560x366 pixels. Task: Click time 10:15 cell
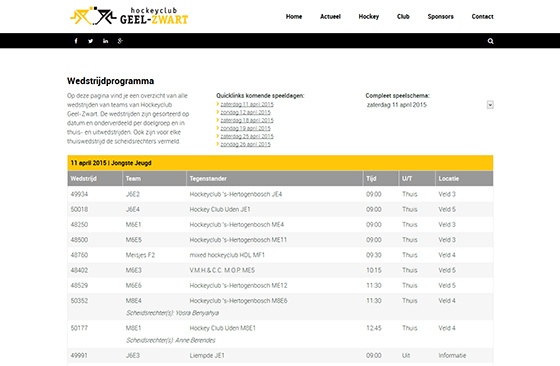pyautogui.click(x=374, y=270)
